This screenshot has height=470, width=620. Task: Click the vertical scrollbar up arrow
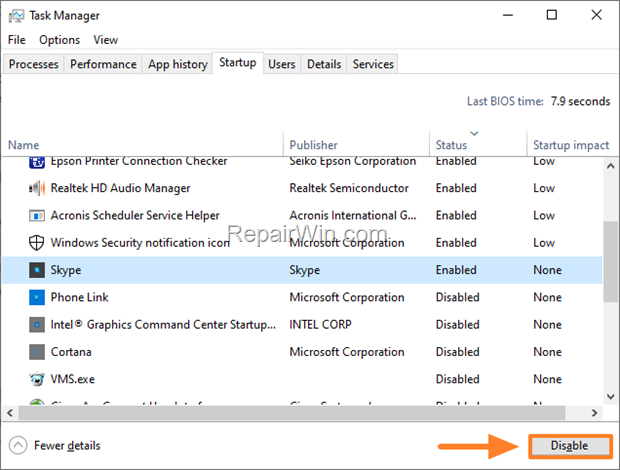tap(611, 166)
